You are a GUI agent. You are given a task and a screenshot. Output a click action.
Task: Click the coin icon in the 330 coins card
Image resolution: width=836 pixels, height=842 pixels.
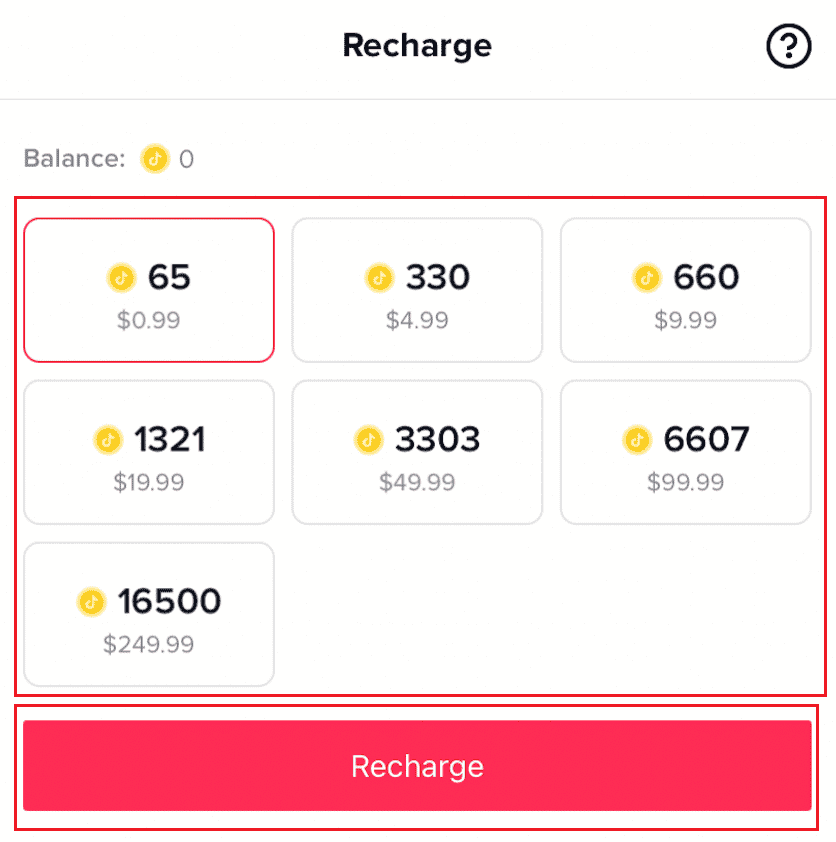tap(380, 278)
